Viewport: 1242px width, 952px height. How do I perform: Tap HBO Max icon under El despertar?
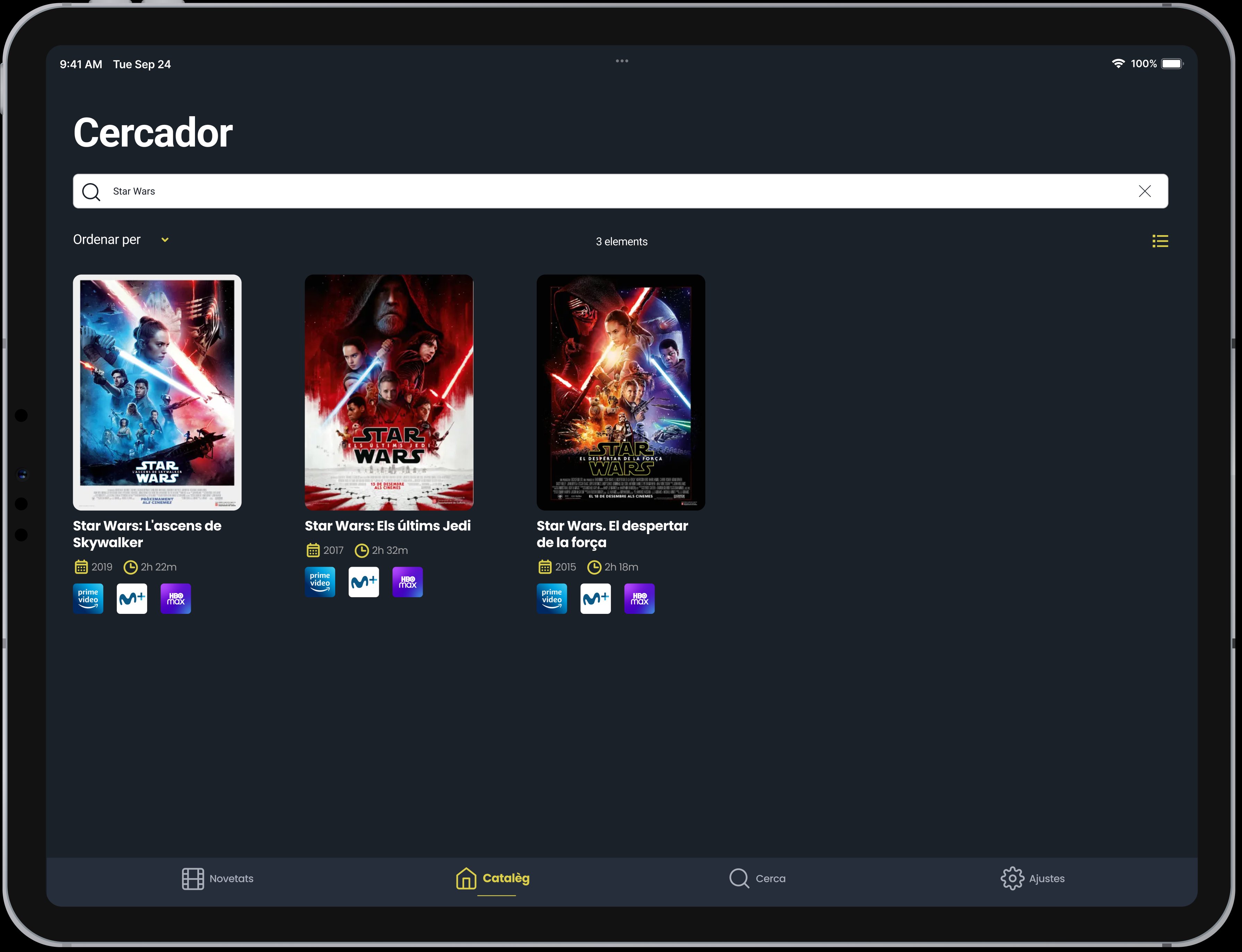tap(639, 598)
